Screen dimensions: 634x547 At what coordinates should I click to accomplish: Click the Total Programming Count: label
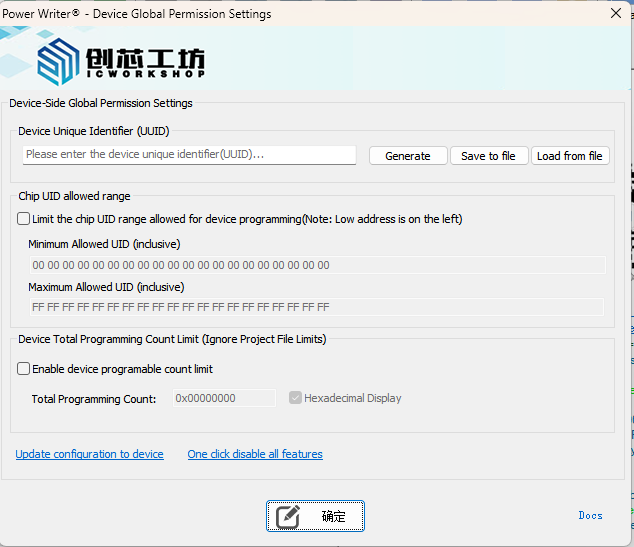94,399
